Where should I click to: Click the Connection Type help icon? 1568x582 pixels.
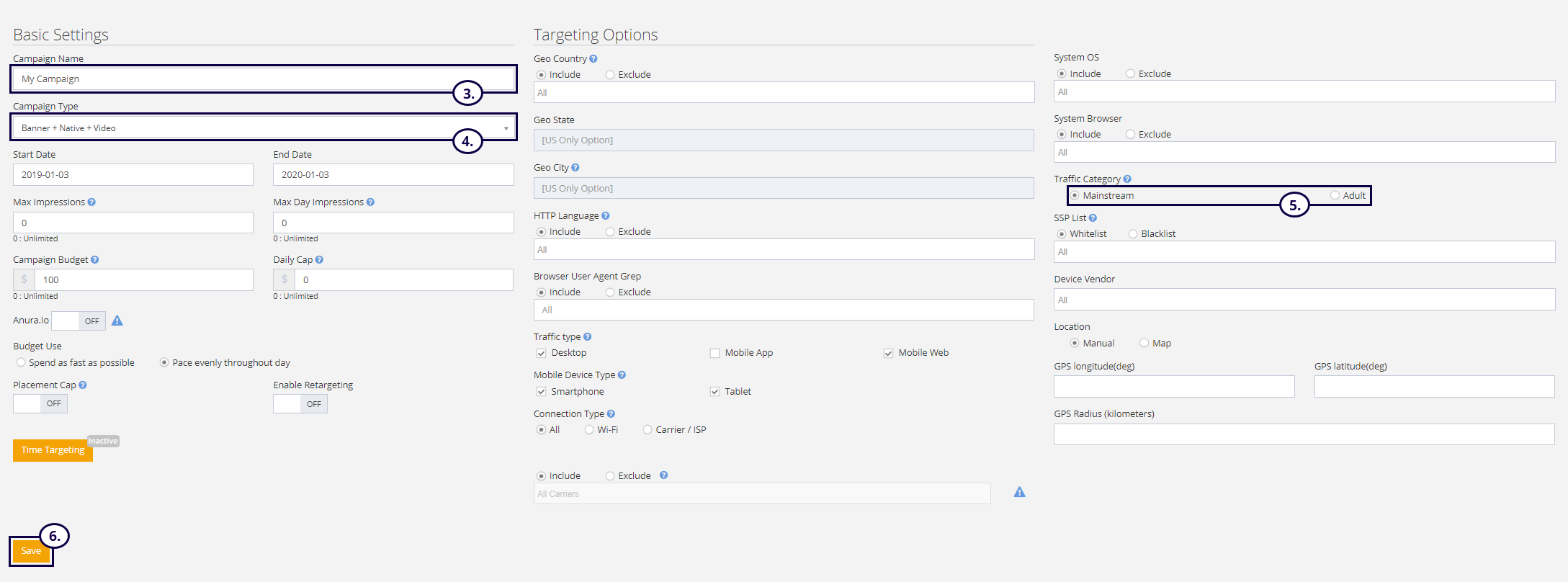[611, 414]
